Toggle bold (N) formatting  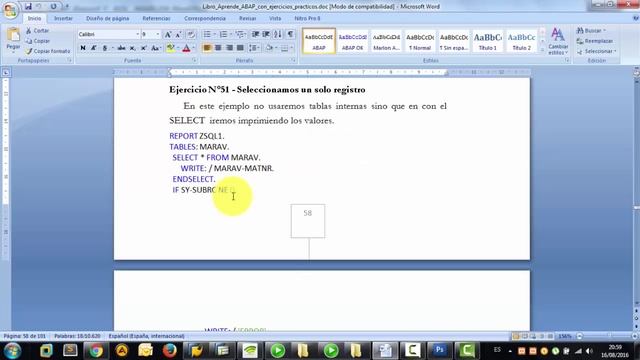click(x=83, y=48)
